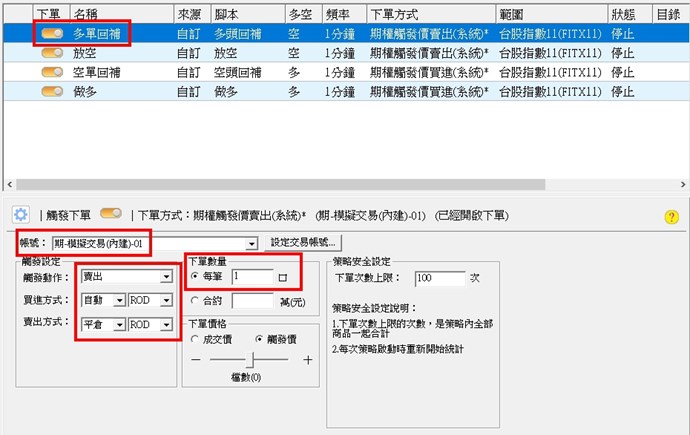Open the yellow help question mark icon
The image size is (690, 435).
[x=671, y=216]
